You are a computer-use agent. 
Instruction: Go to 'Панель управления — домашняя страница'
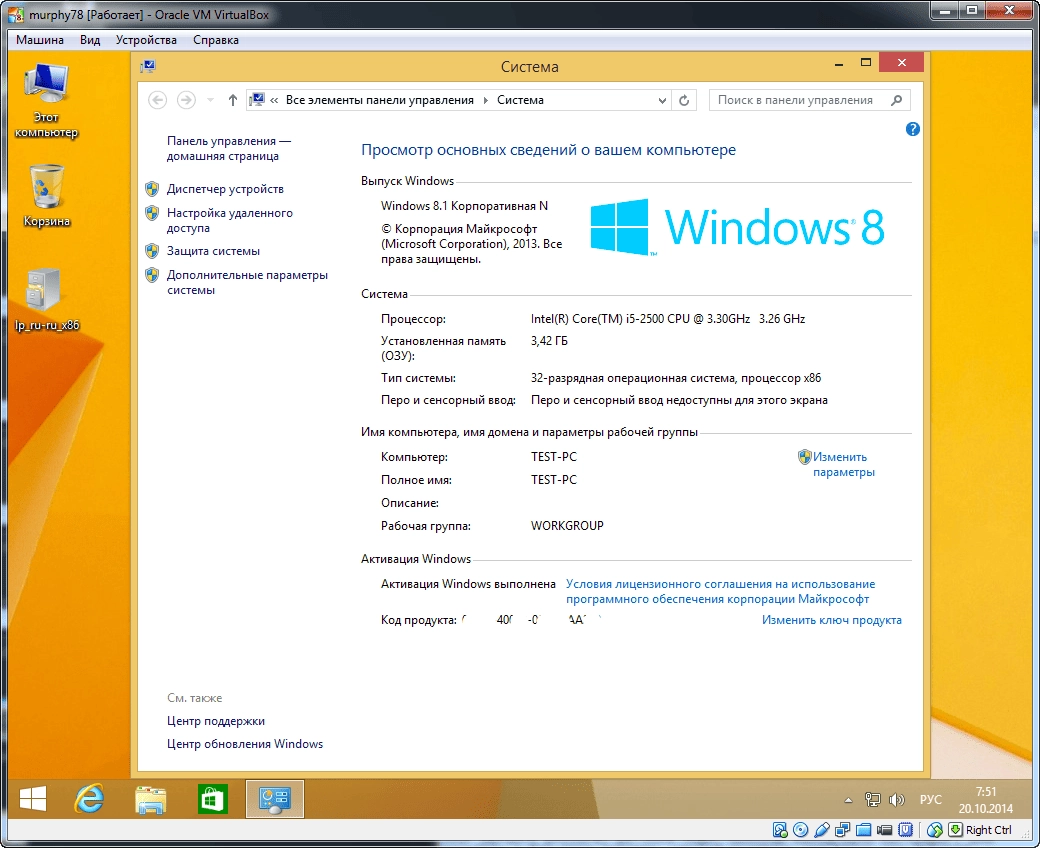tap(229, 149)
